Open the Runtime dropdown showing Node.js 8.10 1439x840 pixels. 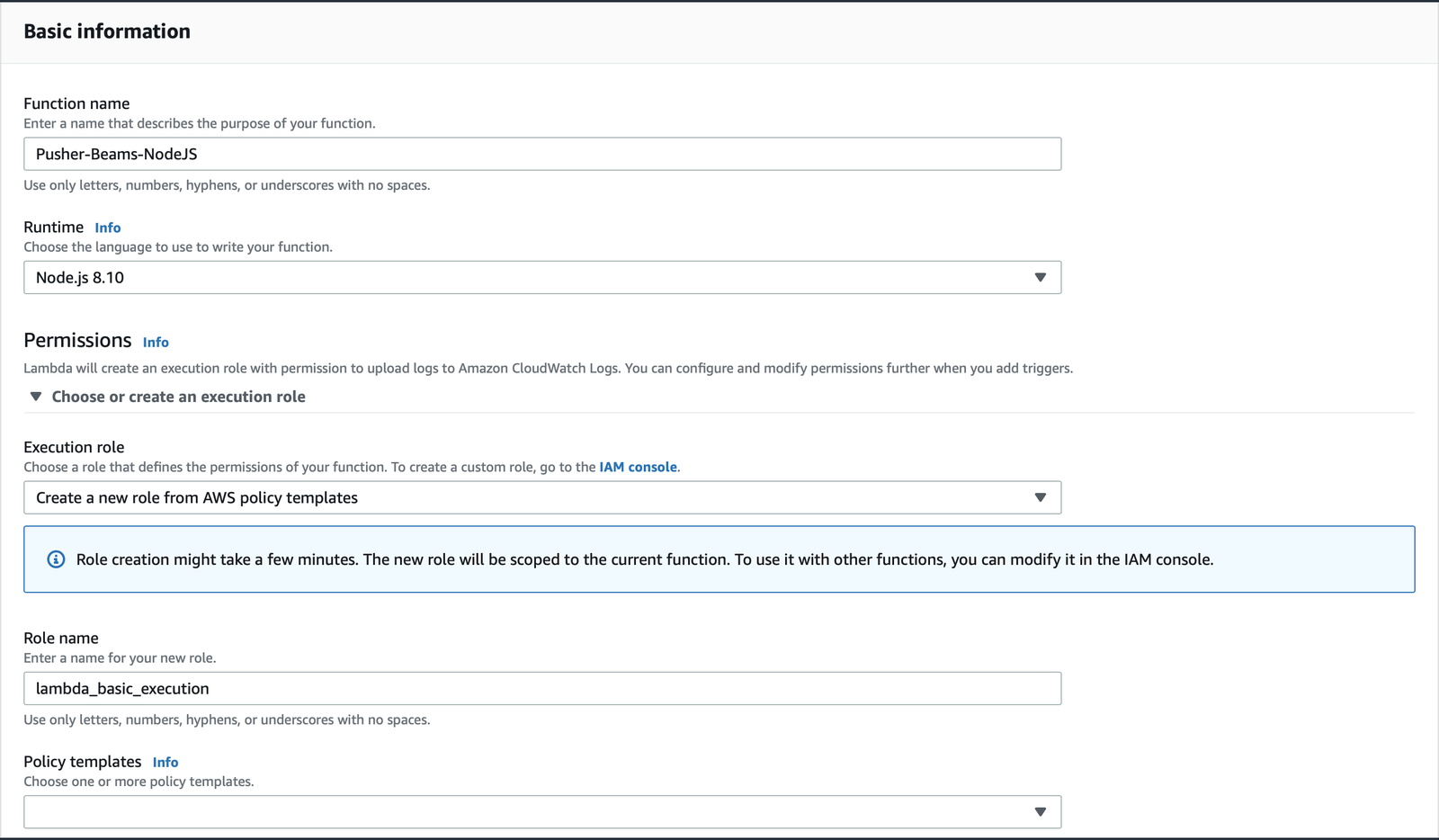(x=542, y=277)
